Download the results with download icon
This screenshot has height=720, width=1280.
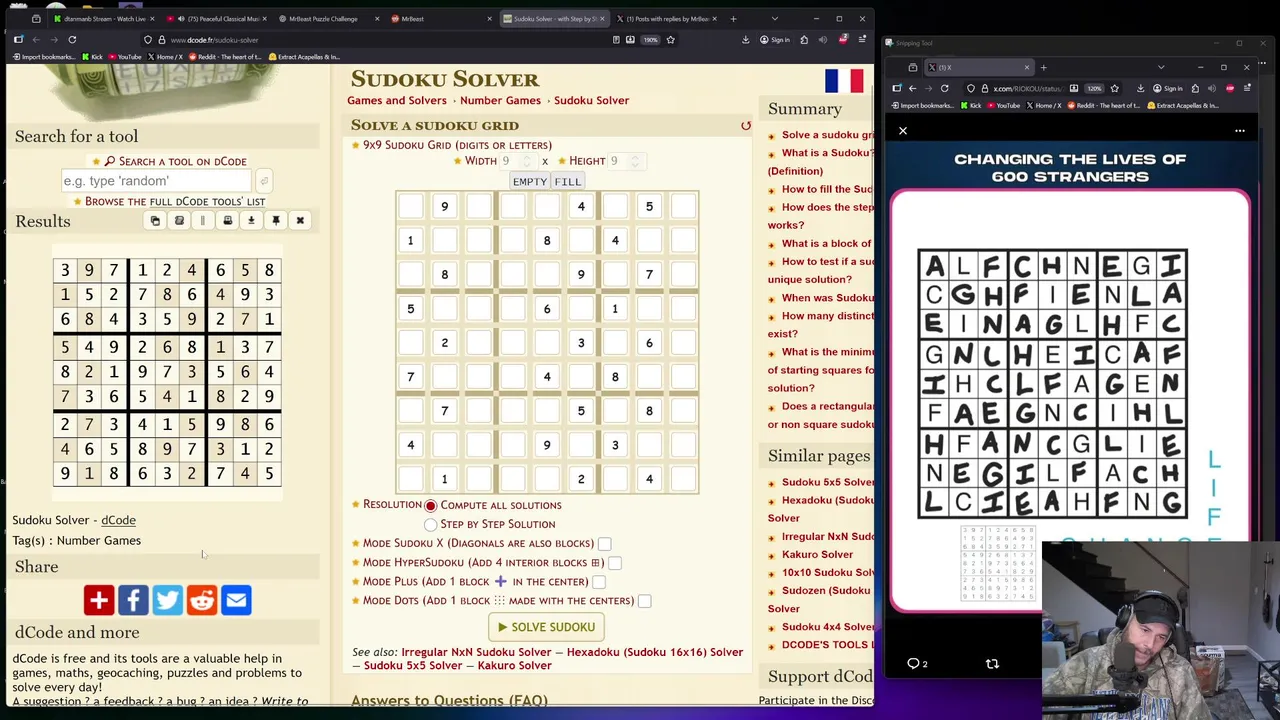coord(251,221)
